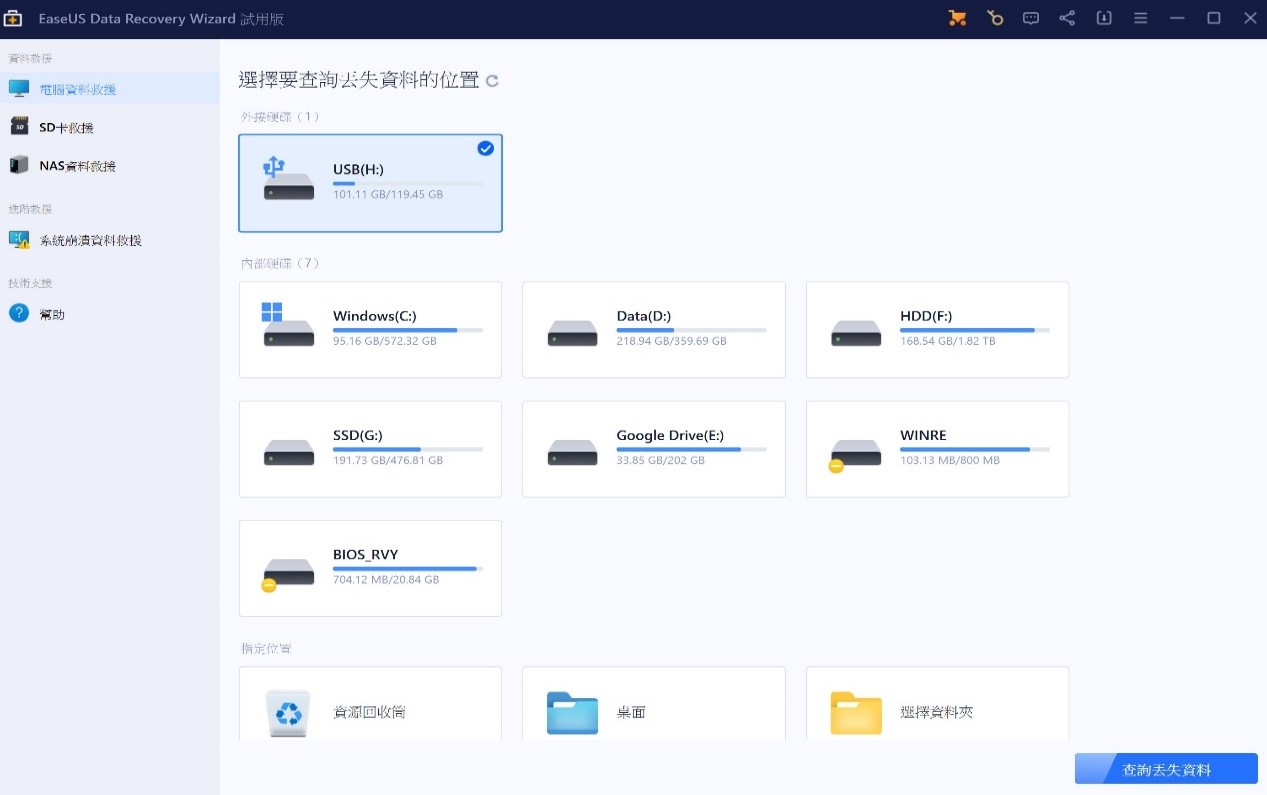Viewport: 1267px width, 795px height.
Task: Click the HDD(F:) usage bar
Action: [x=975, y=330]
